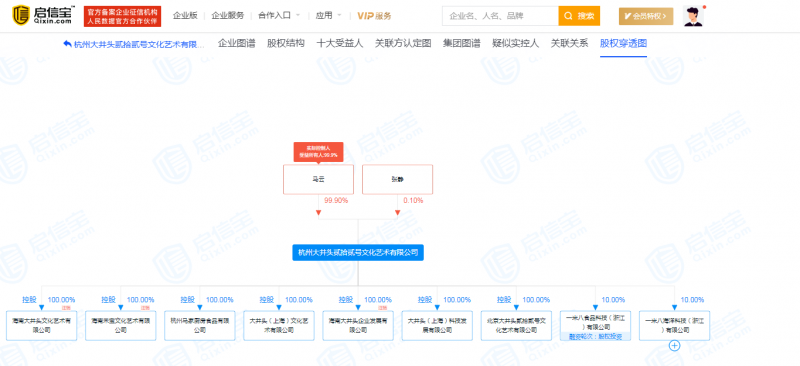The image size is (800, 366).
Task: Click the 会员特权 button
Action: (x=646, y=16)
